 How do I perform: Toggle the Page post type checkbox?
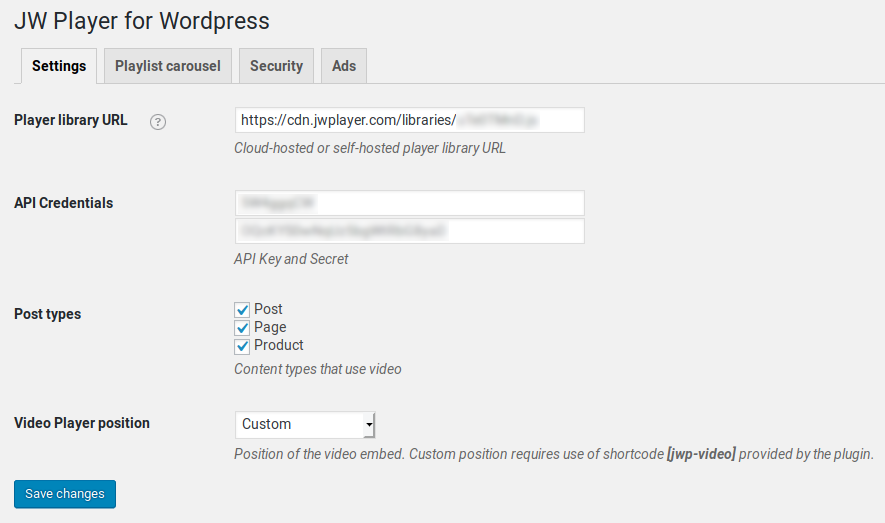click(242, 328)
